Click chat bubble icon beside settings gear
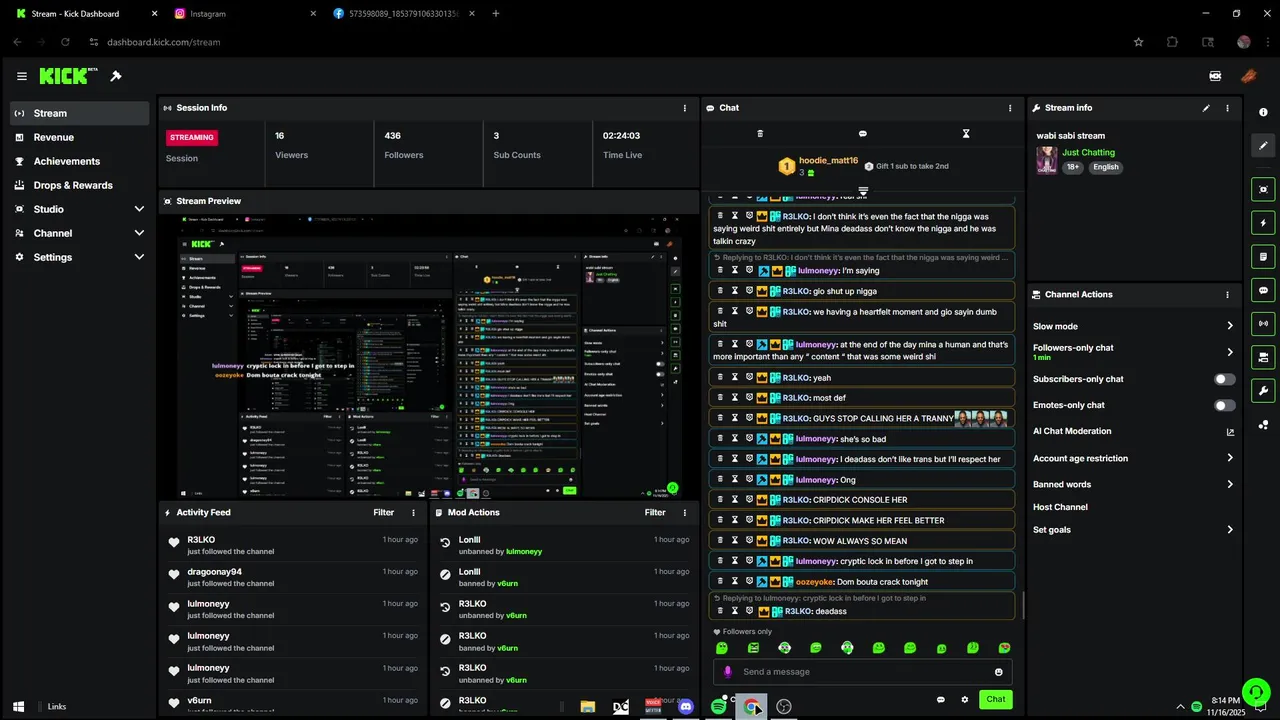 click(940, 700)
